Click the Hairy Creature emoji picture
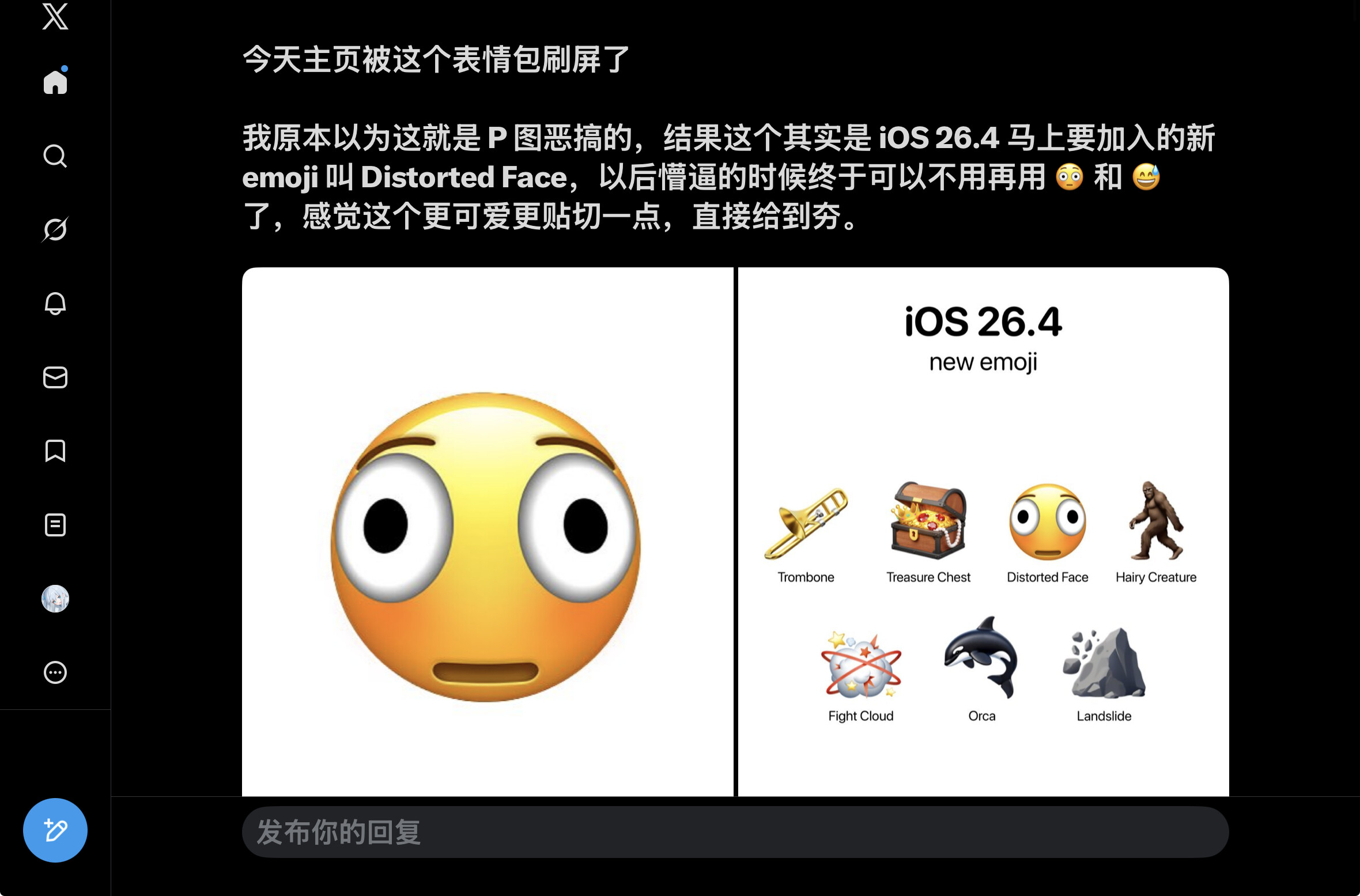 click(x=1156, y=521)
